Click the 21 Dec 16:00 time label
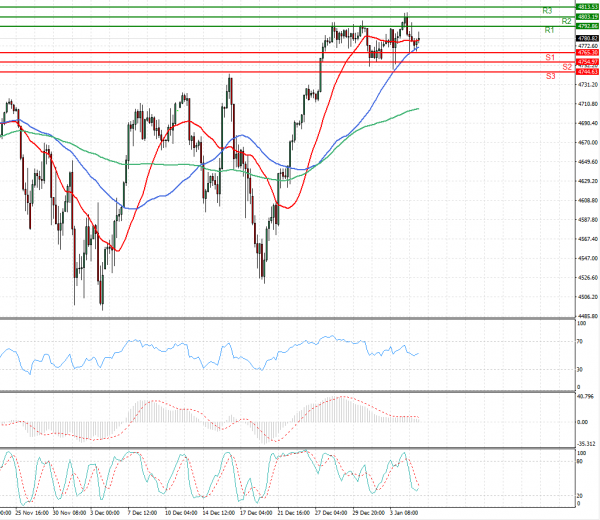Image resolution: width=600 pixels, height=520 pixels. click(x=293, y=512)
